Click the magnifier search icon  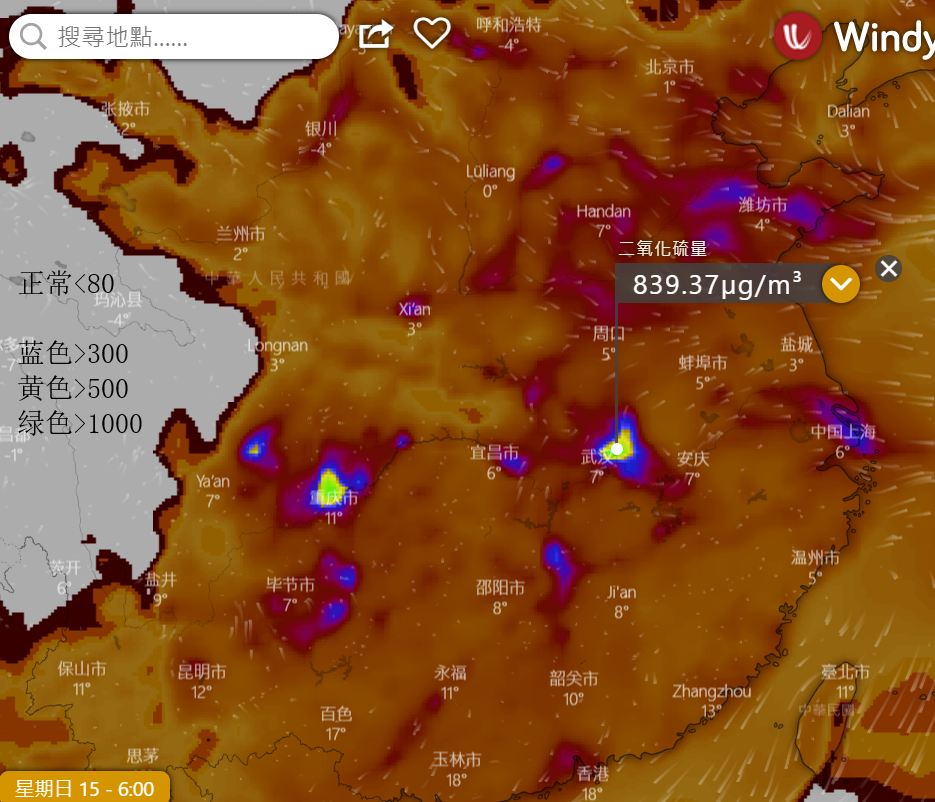click(33, 37)
